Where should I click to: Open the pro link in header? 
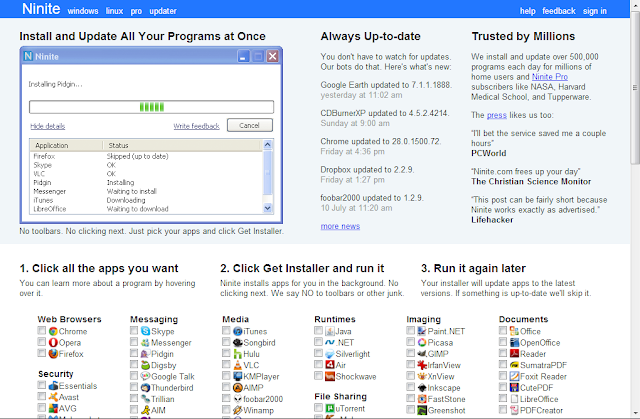pos(136,11)
